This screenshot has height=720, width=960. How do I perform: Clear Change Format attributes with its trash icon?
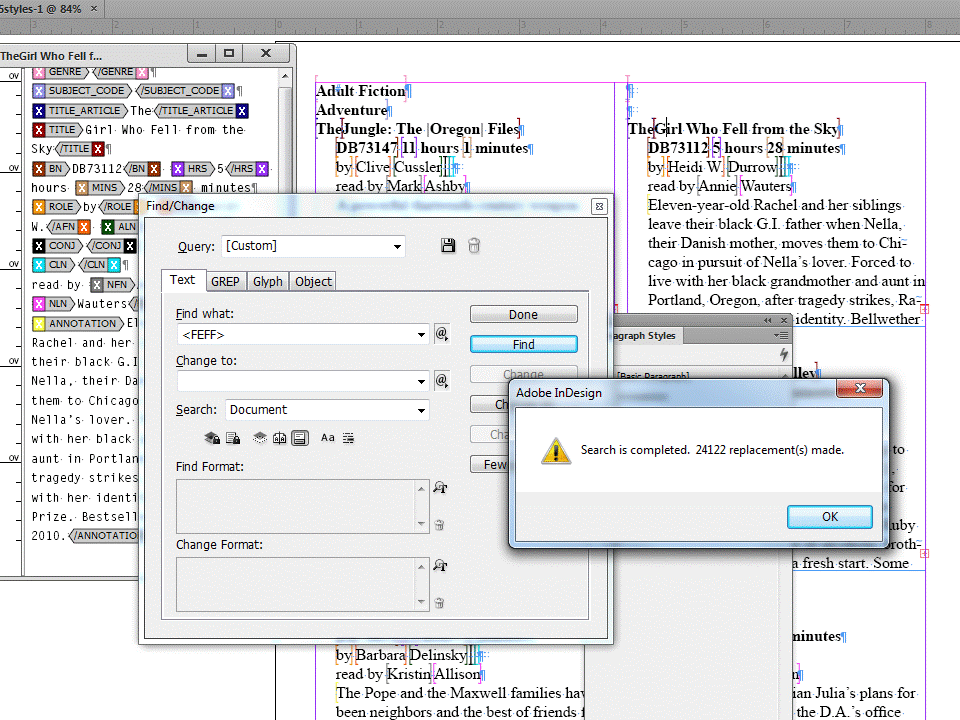(439, 603)
